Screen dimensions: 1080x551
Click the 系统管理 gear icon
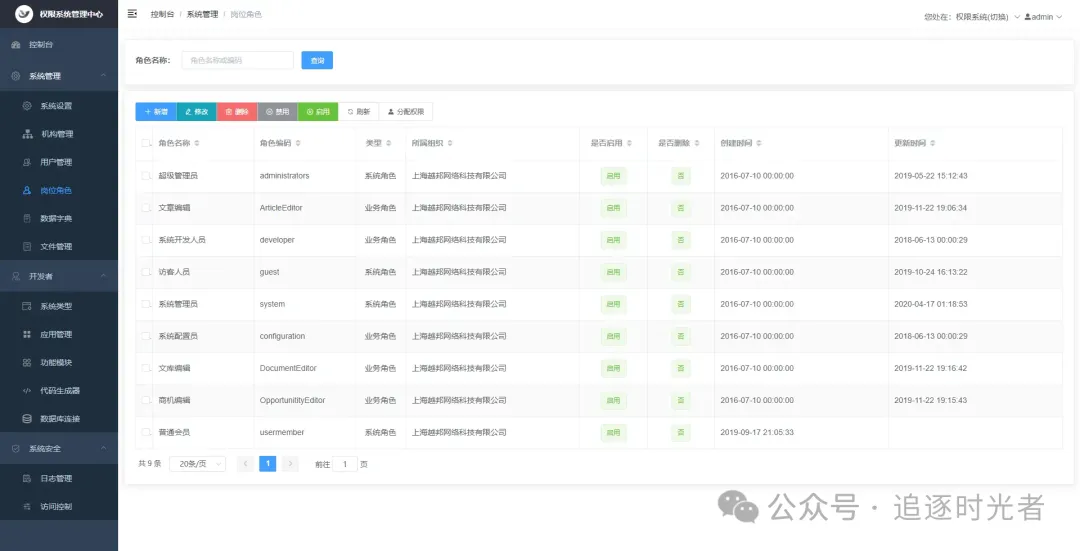coord(16,76)
